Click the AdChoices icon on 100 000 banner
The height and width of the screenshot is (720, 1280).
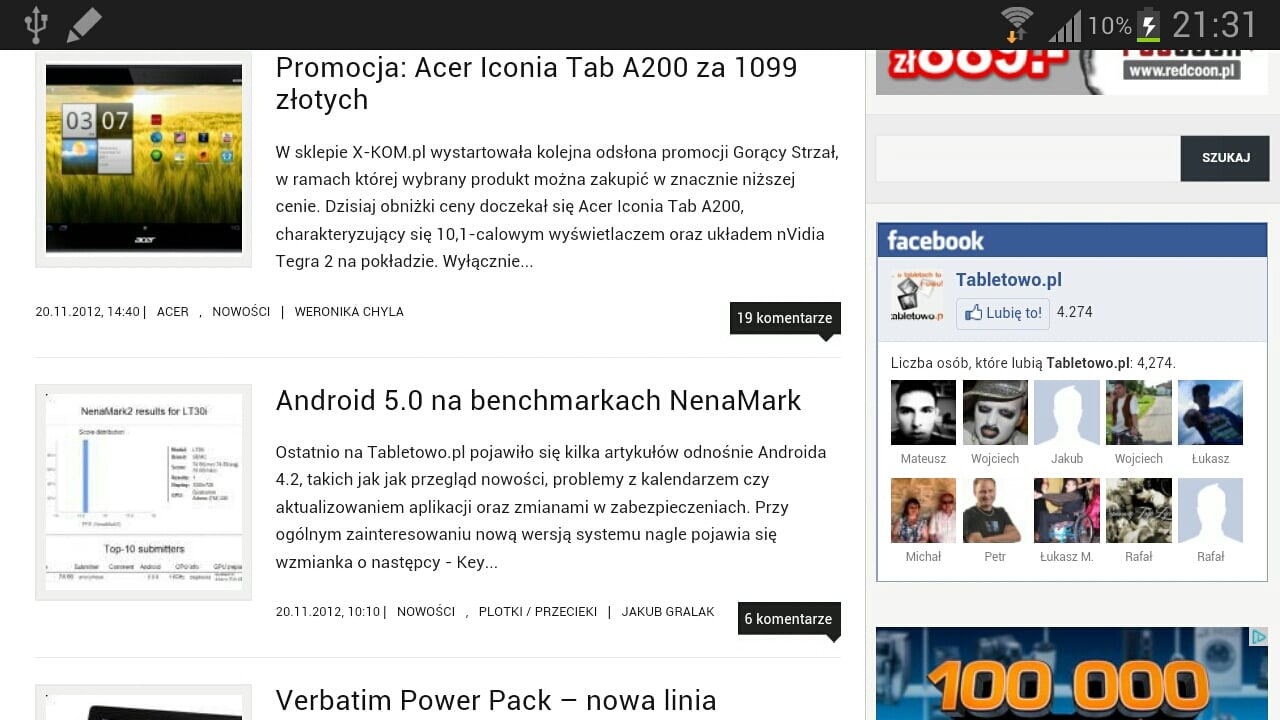pos(1259,636)
